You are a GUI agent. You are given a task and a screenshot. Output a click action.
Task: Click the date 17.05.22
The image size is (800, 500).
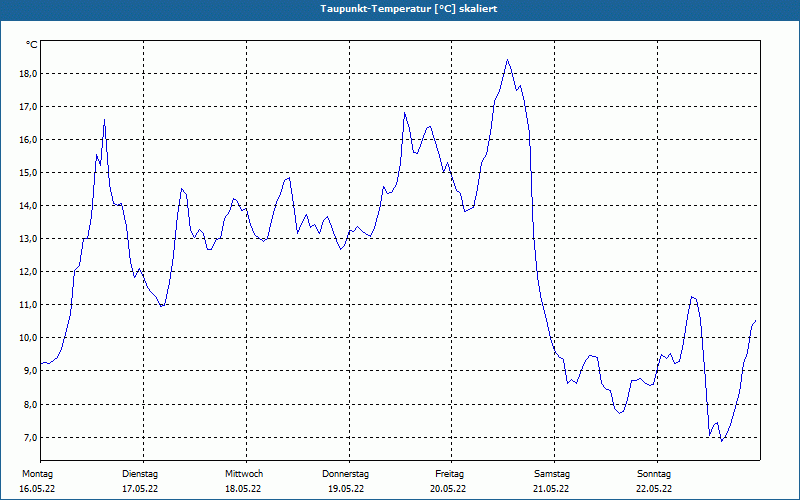click(x=140, y=489)
